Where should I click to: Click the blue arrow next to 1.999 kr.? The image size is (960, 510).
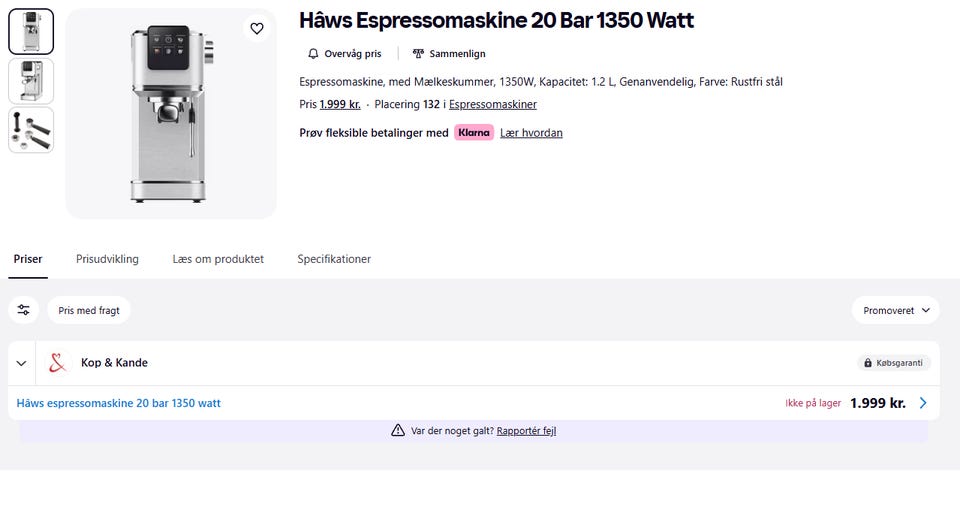coord(923,403)
